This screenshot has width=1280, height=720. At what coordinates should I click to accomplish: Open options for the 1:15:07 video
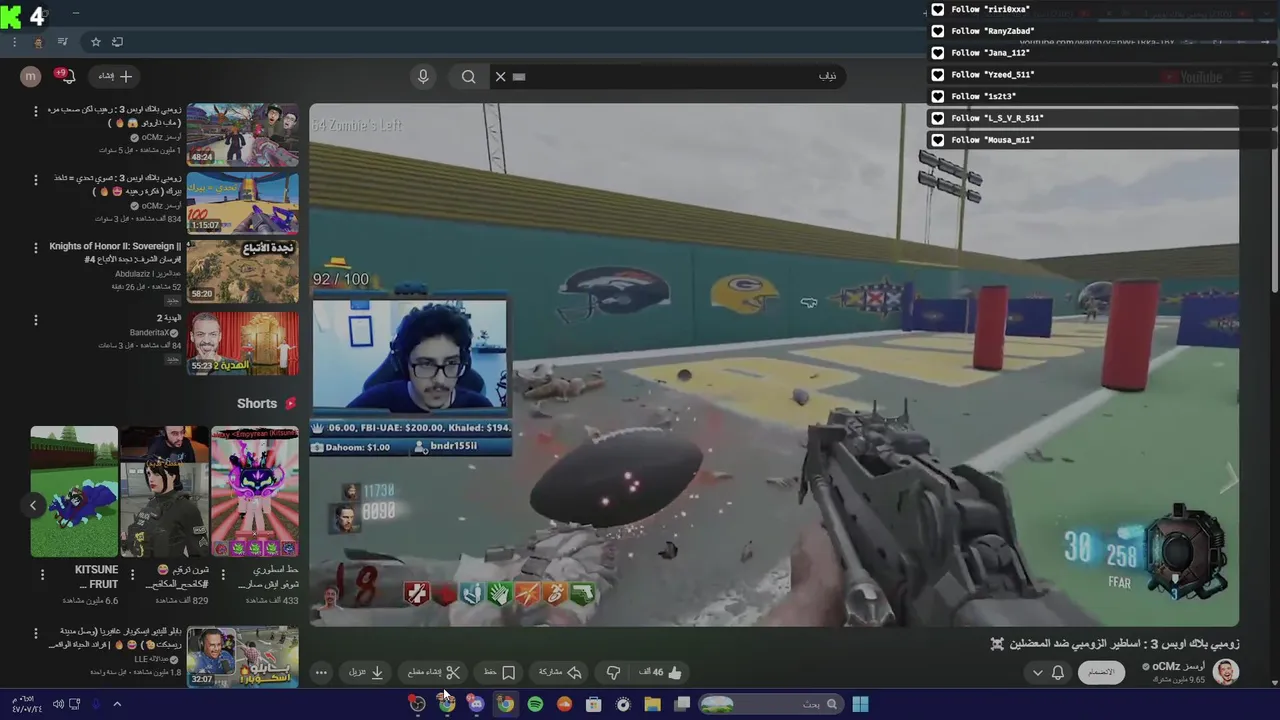click(36, 180)
